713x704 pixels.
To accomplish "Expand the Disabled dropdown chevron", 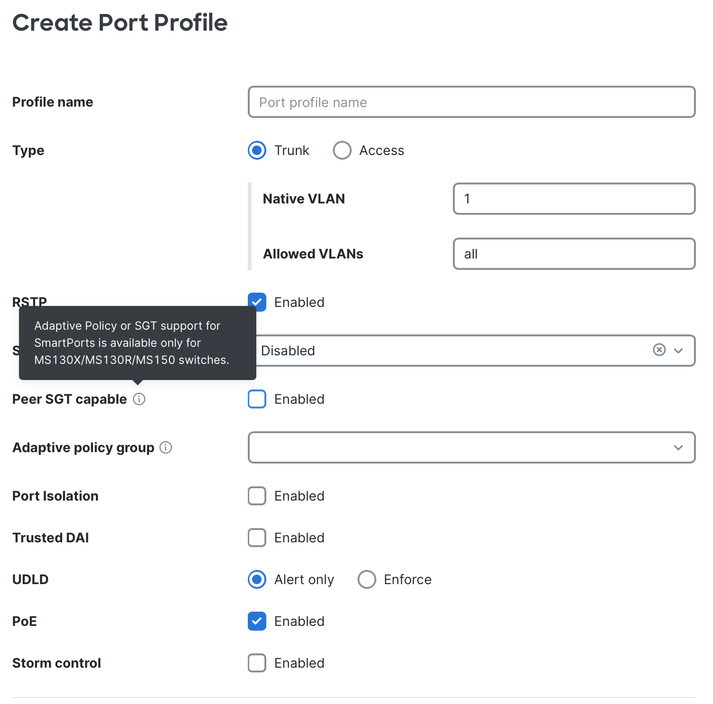I will coord(678,351).
